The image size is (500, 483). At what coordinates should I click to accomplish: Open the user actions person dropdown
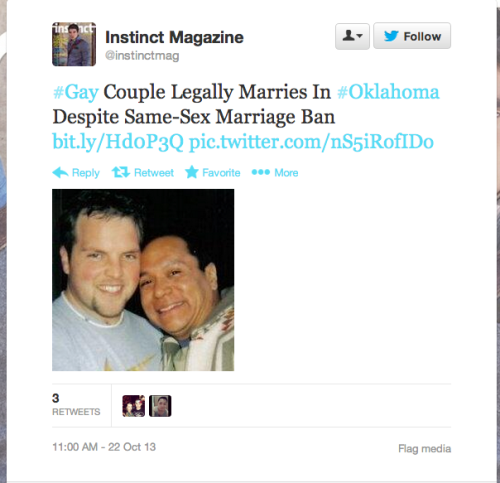click(x=352, y=36)
